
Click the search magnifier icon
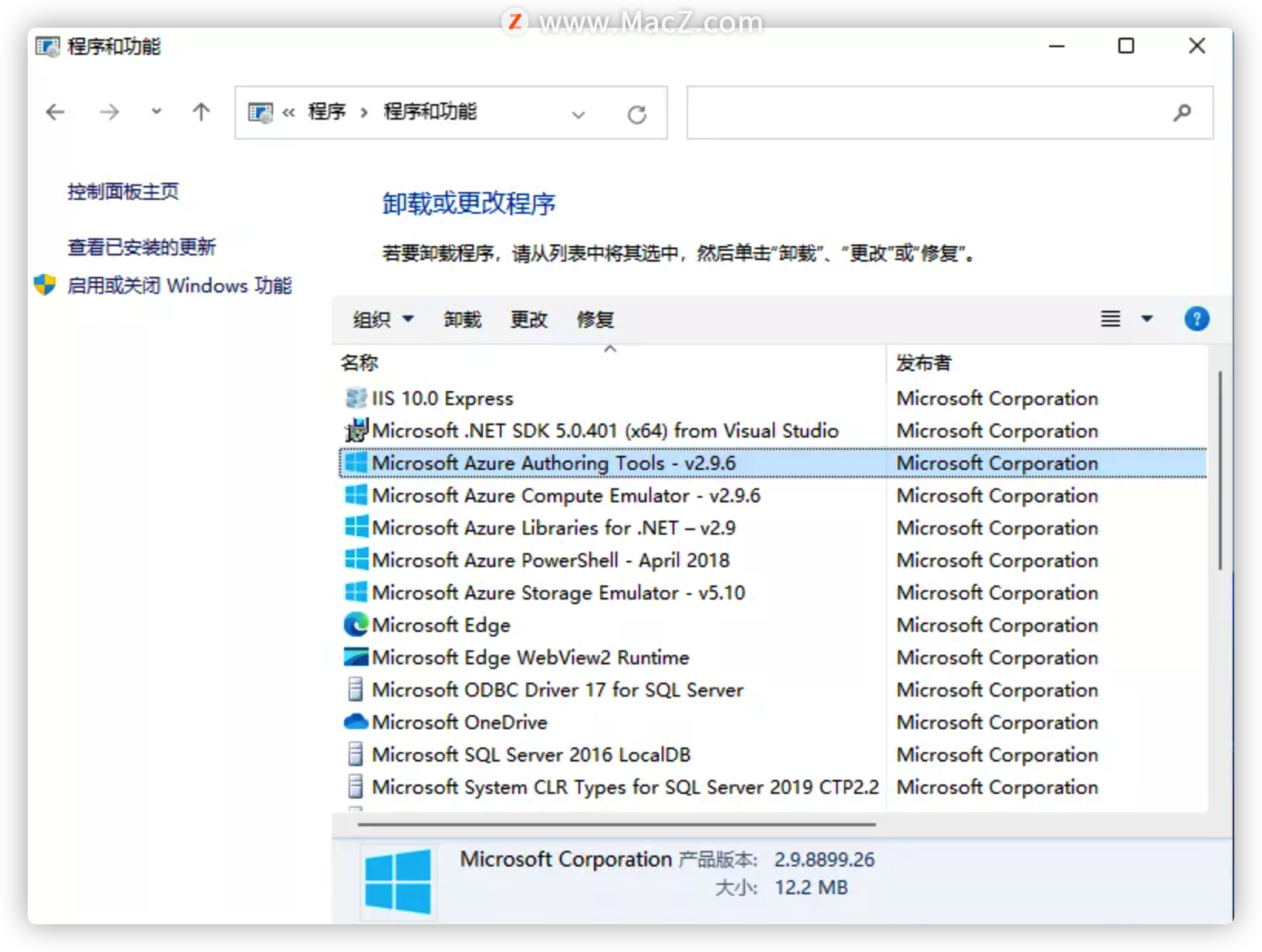pyautogui.click(x=1182, y=113)
